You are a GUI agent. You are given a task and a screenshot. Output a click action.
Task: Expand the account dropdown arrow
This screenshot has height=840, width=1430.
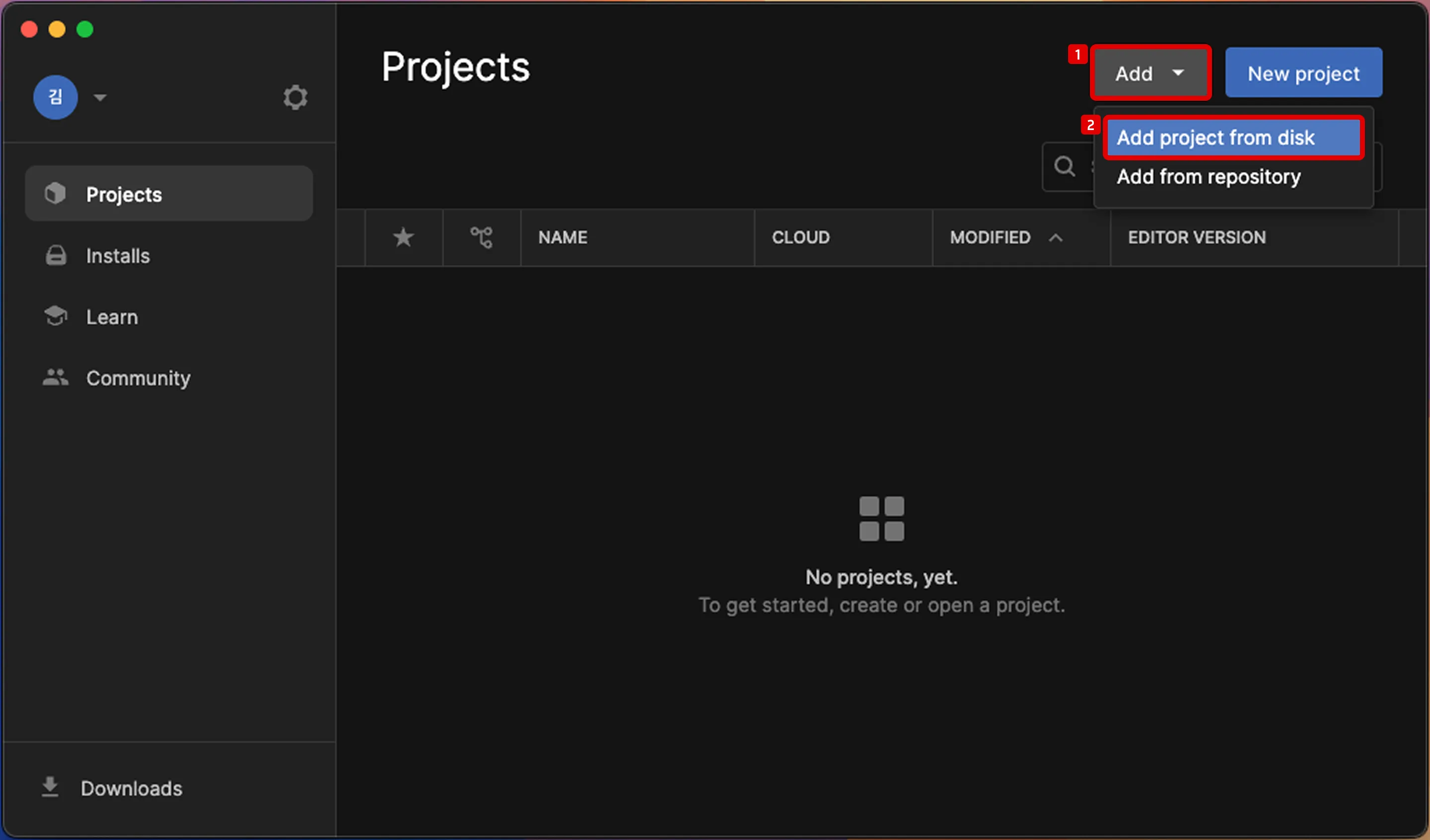pos(100,98)
